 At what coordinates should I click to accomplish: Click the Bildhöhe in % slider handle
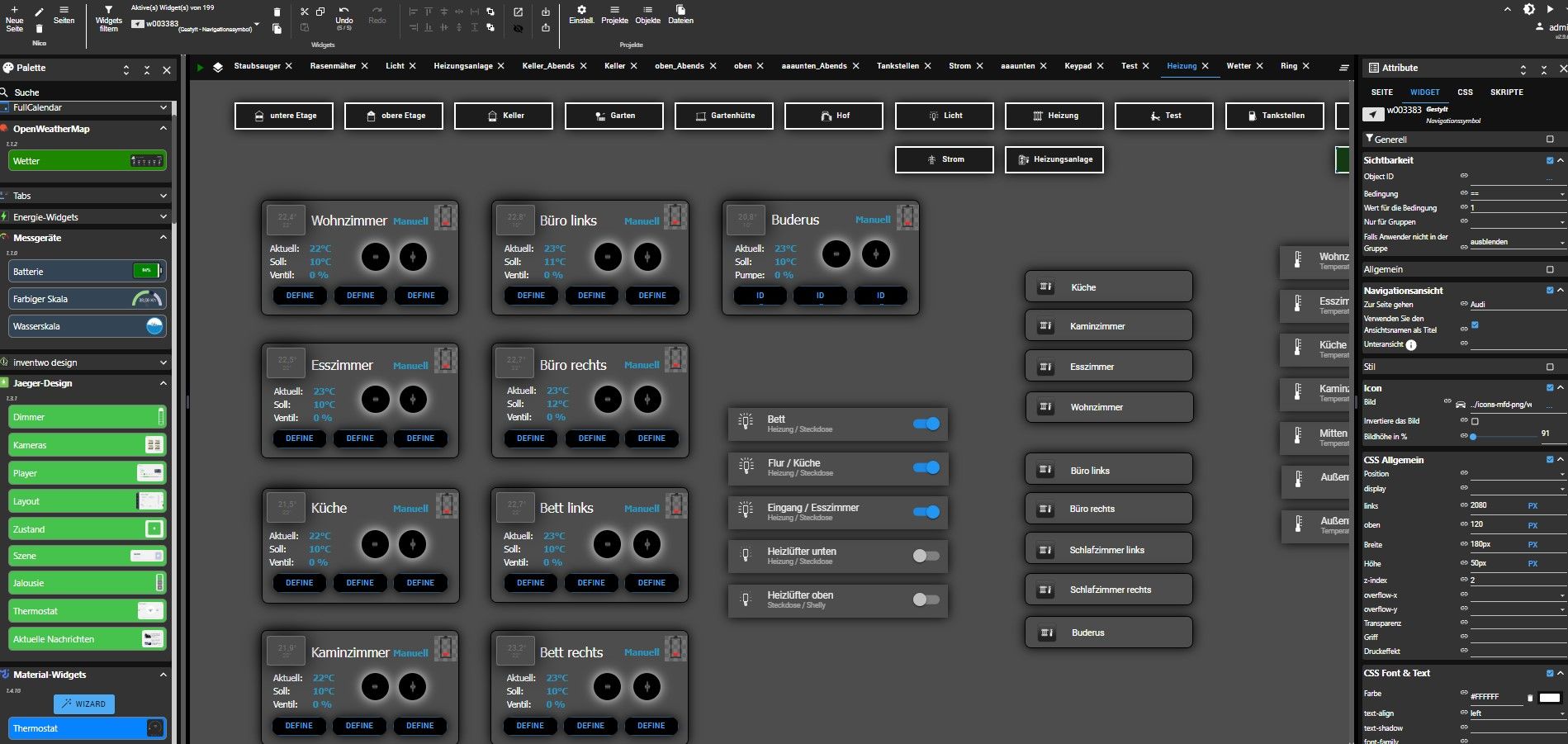[1473, 437]
